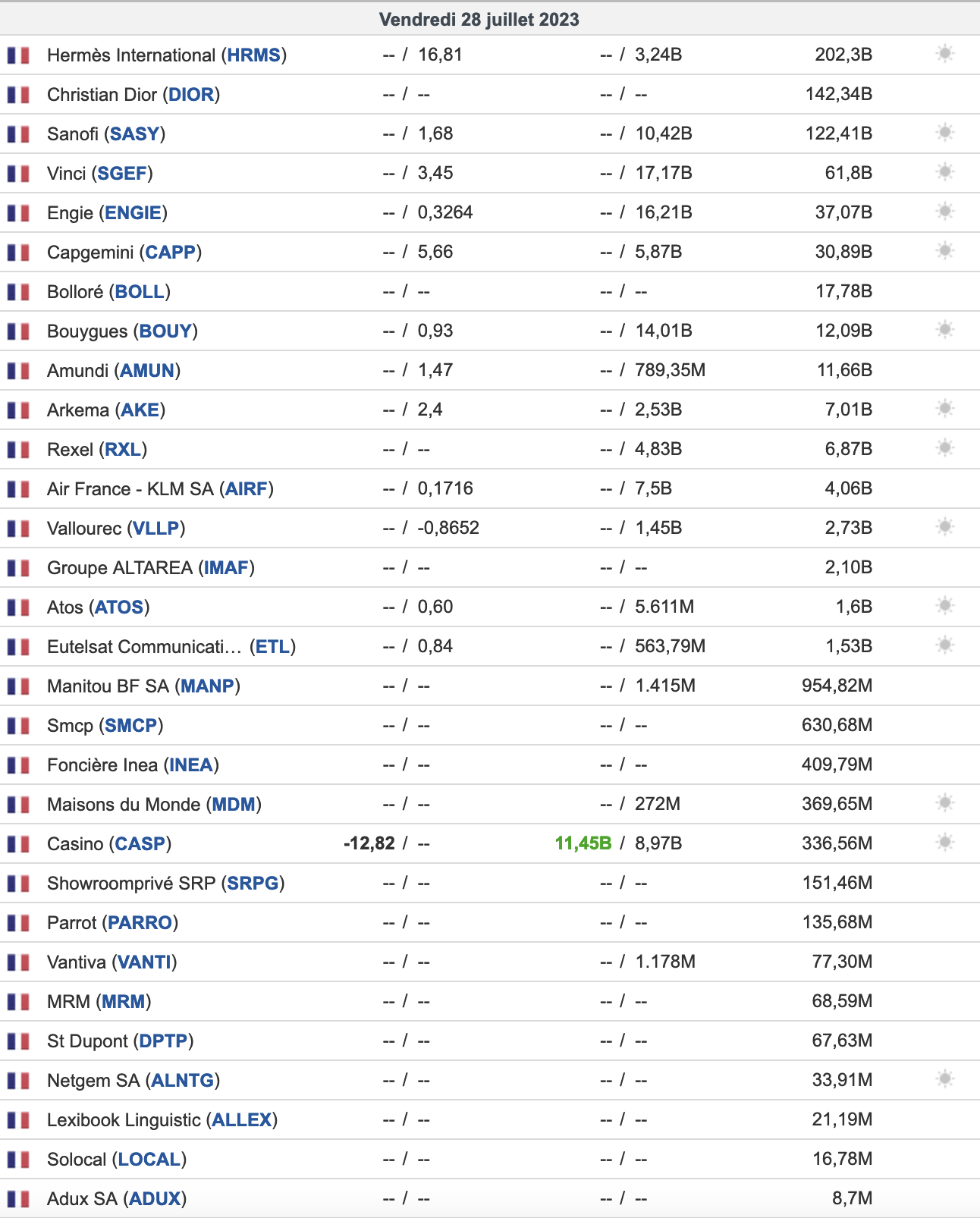Click the sun icon in Engie row
This screenshot has width=980, height=1218.
coord(944,212)
